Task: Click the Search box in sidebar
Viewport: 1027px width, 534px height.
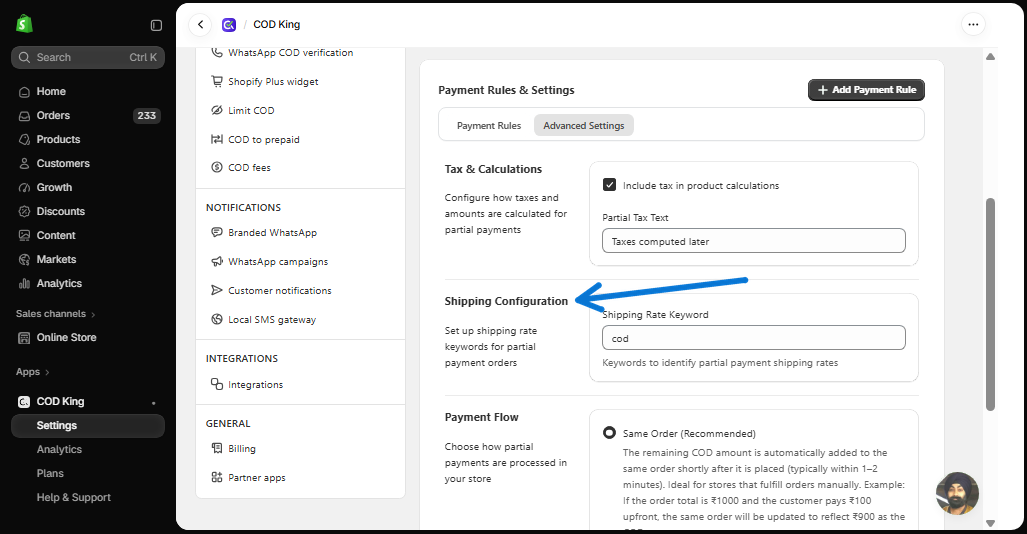Action: click(88, 58)
